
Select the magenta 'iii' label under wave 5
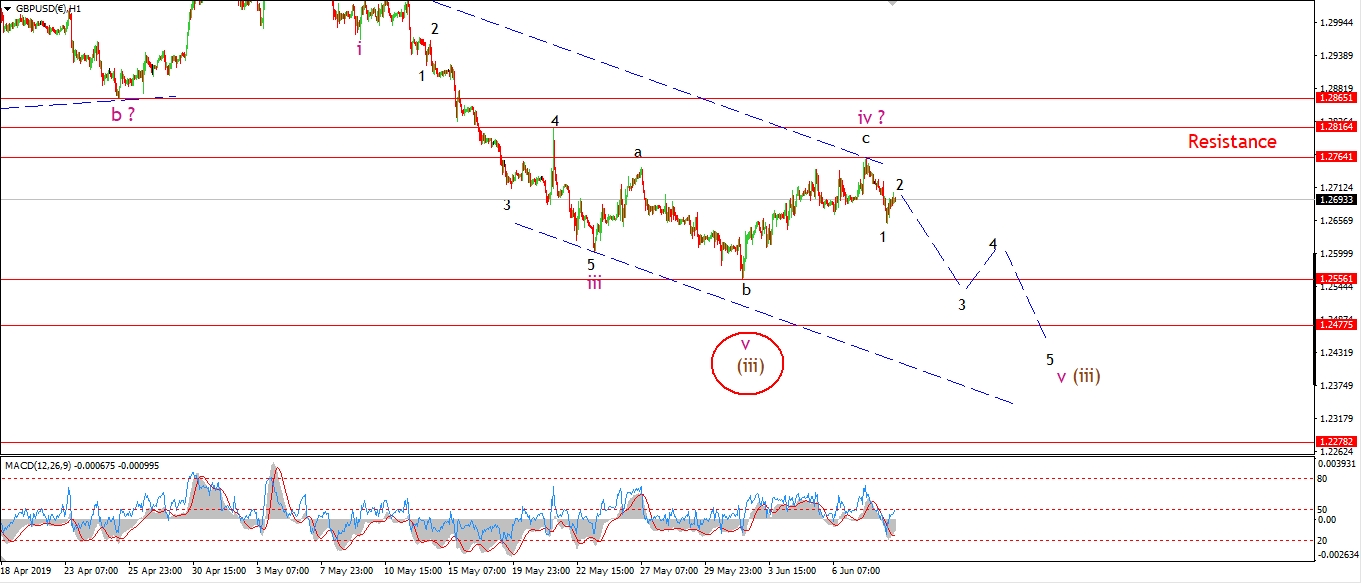594,282
